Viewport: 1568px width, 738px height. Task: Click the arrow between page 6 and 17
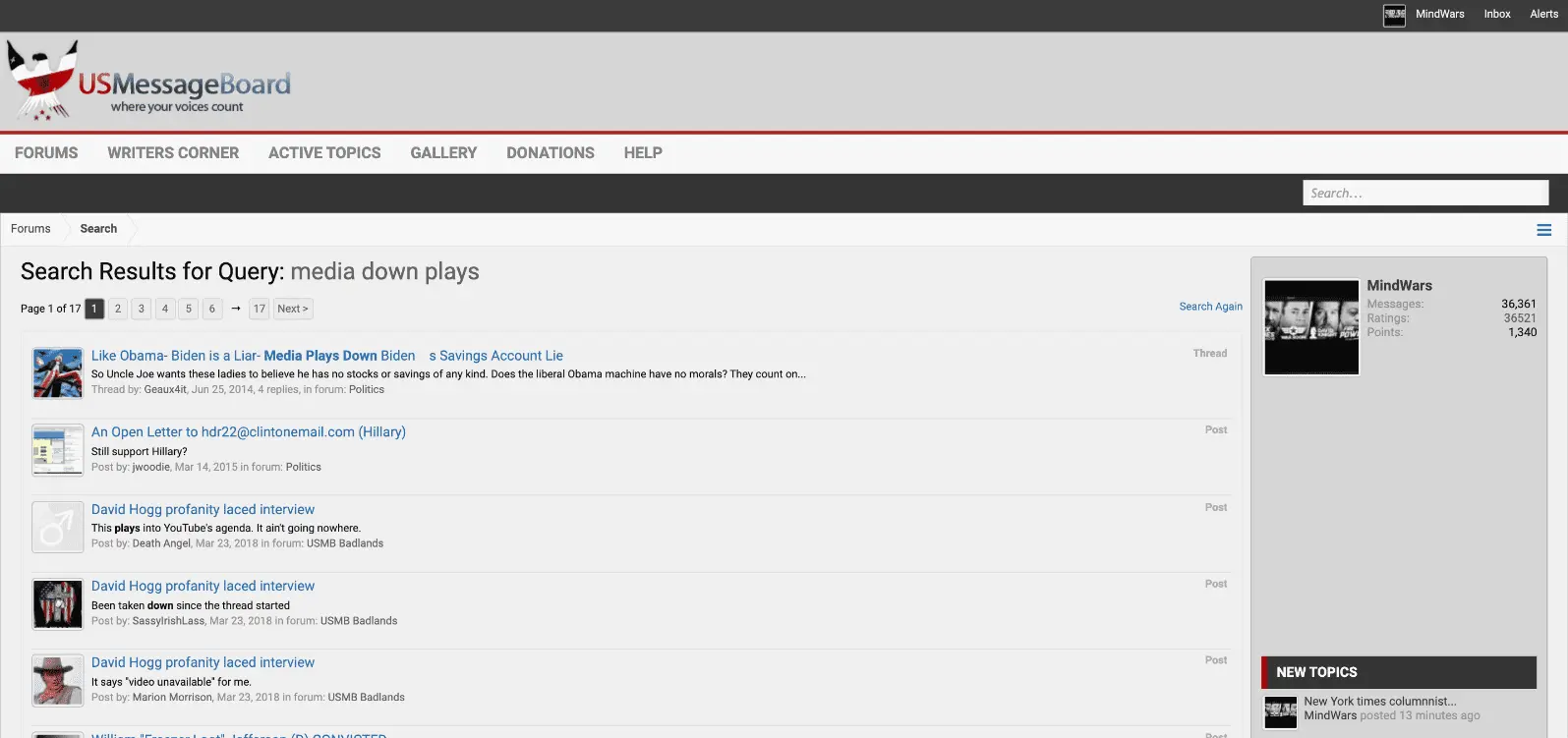tap(236, 309)
